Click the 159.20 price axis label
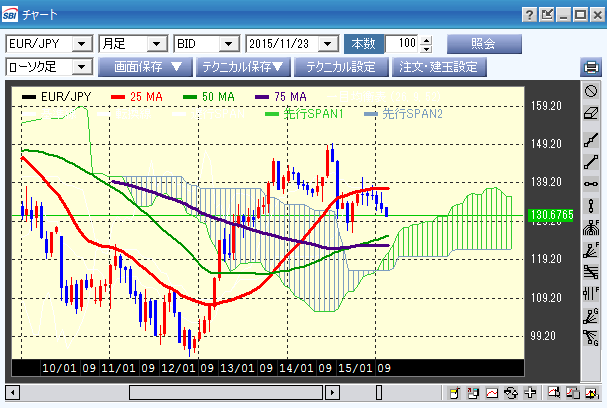Viewport: 607px width, 408px height. 546,106
